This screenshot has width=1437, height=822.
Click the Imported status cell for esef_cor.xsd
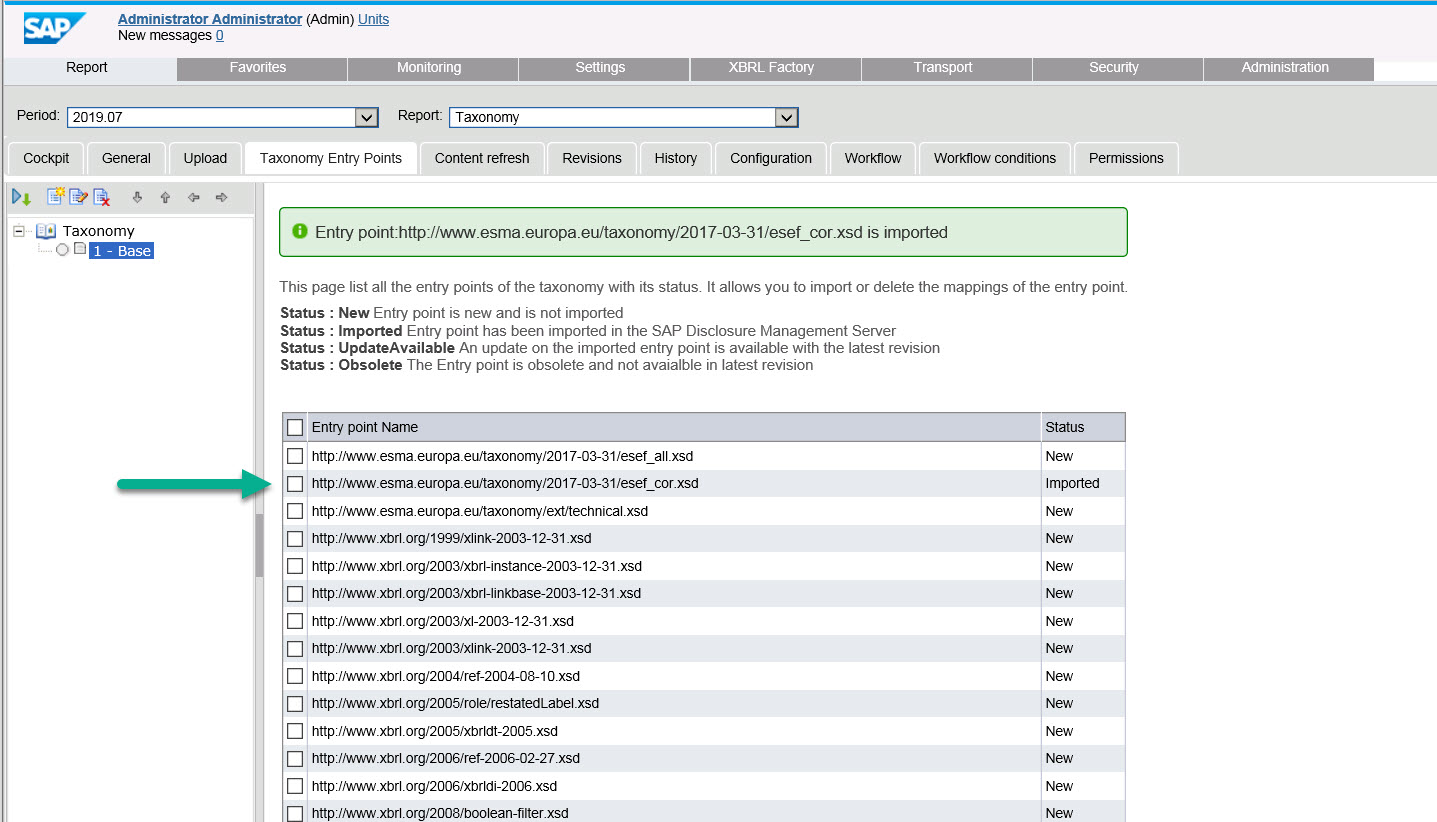(1083, 483)
